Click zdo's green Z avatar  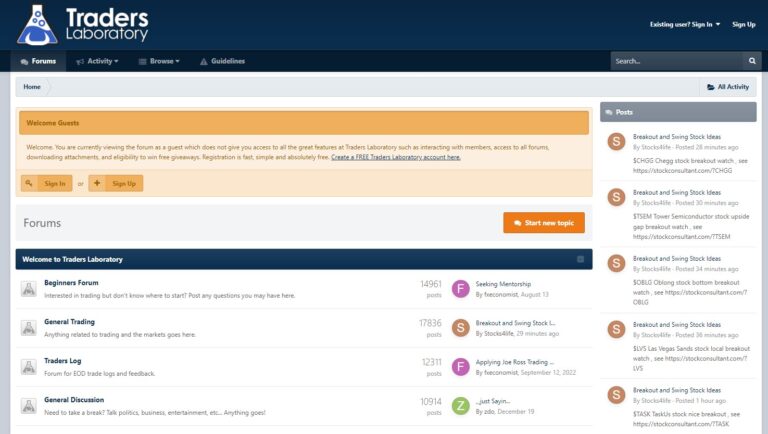(x=460, y=406)
